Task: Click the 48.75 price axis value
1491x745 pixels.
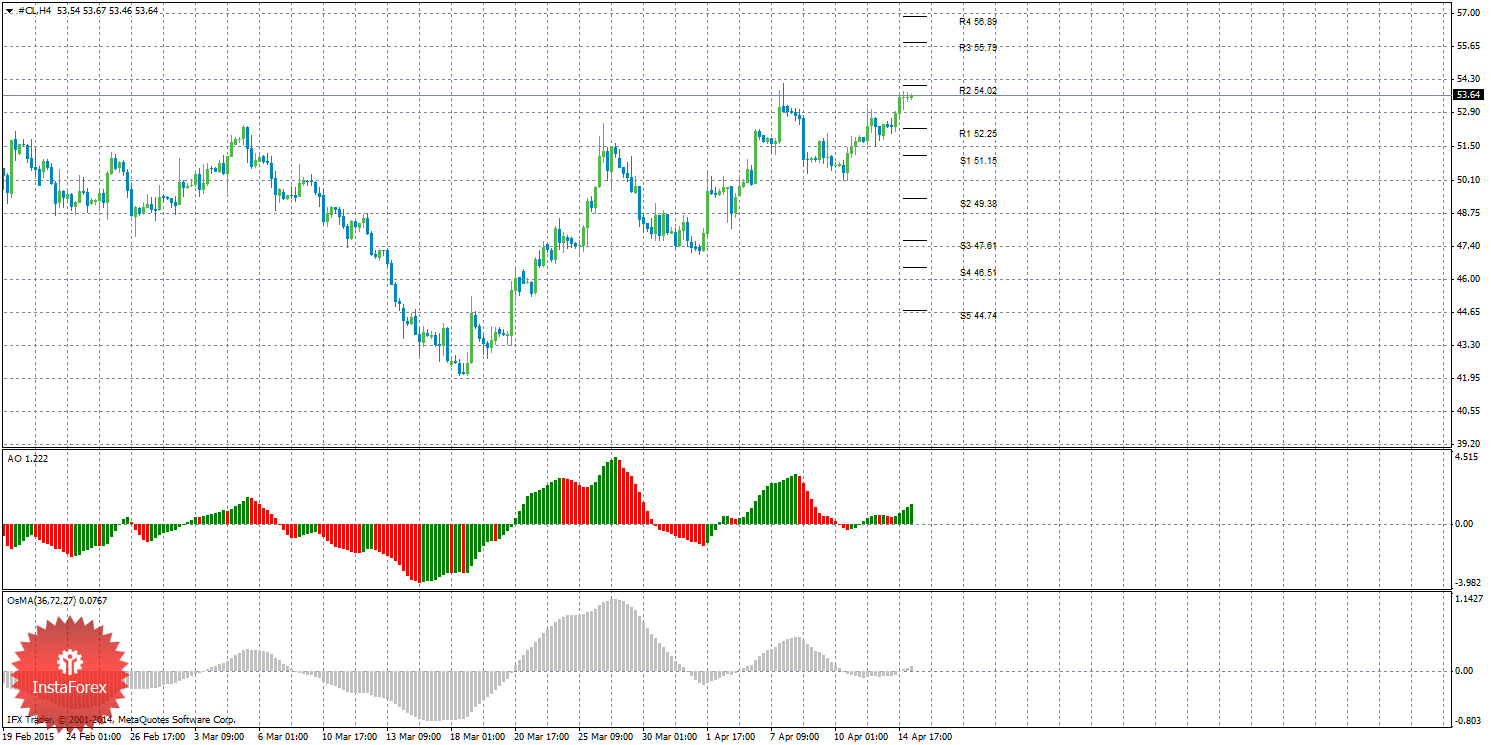Action: 1468,213
